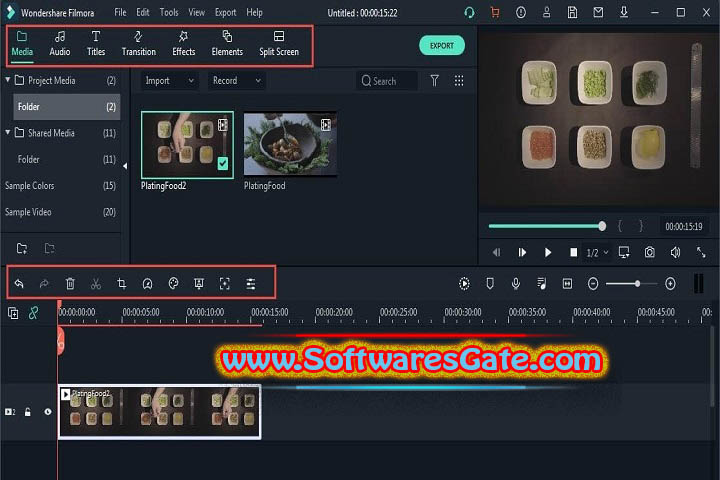Select the Folder (11) under Shared Media
Image resolution: width=720 pixels, height=480 pixels.
pos(67,159)
